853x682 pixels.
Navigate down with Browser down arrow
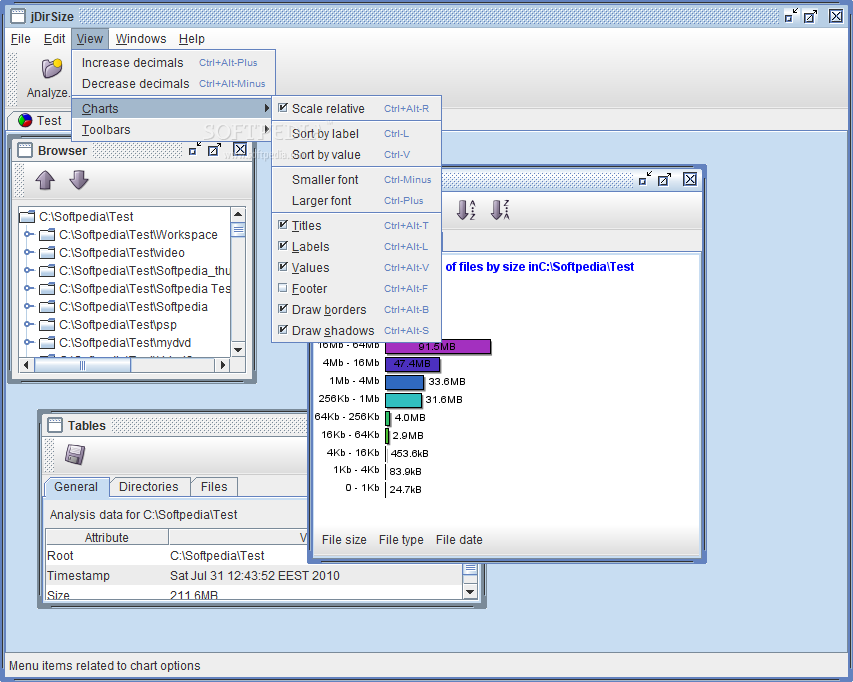tap(79, 179)
